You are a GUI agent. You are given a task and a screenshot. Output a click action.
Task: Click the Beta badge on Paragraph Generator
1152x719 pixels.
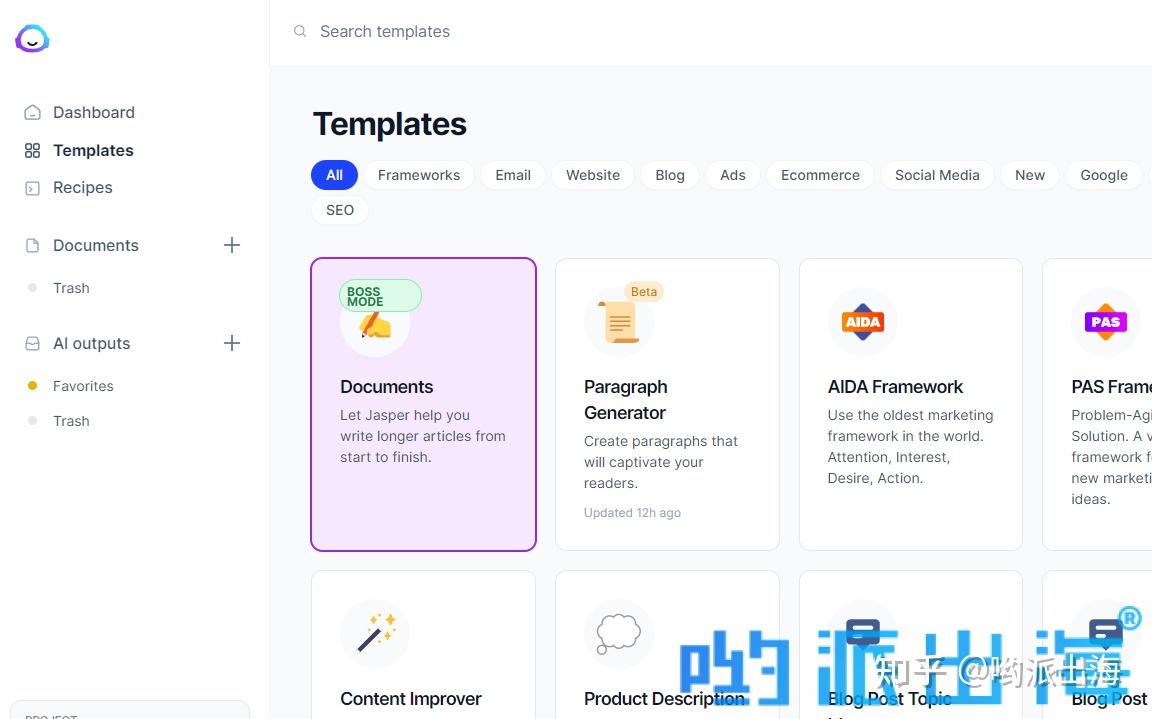[644, 292]
